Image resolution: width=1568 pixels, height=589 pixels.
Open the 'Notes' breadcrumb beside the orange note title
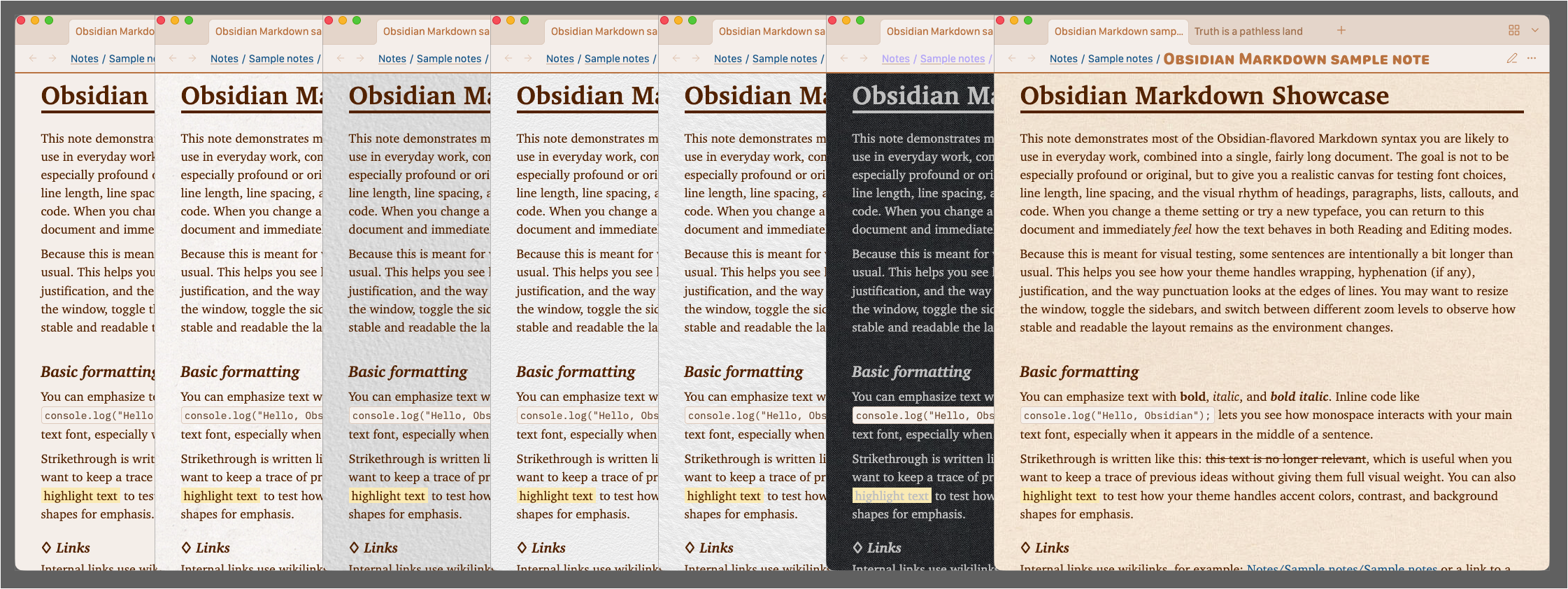(x=1063, y=59)
